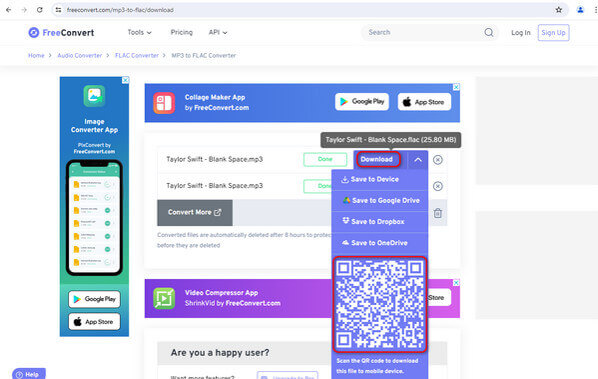
Task: Open Google Play in the Collage Maker banner
Action: 362,102
